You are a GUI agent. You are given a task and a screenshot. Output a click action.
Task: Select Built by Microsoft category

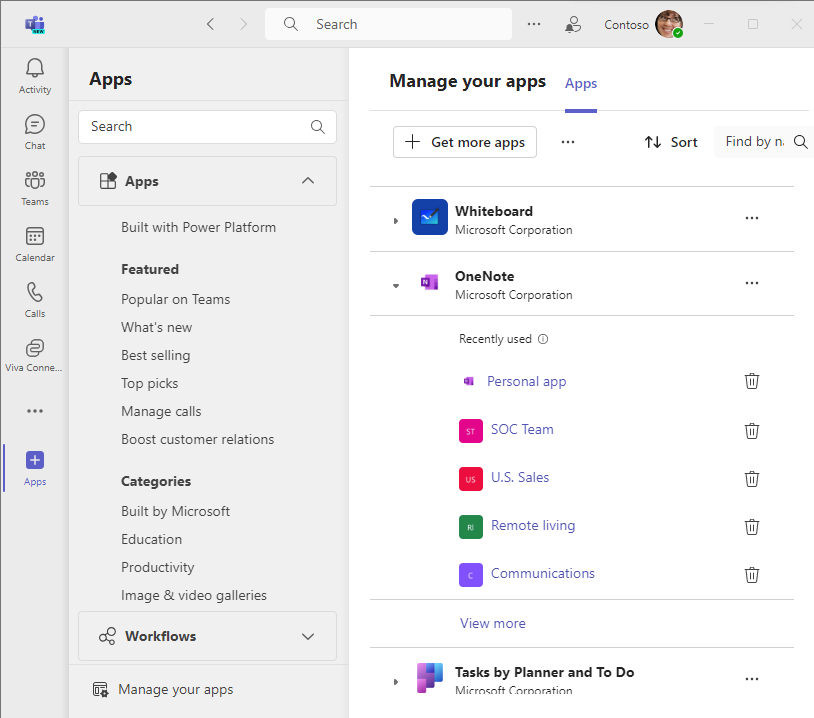(175, 511)
